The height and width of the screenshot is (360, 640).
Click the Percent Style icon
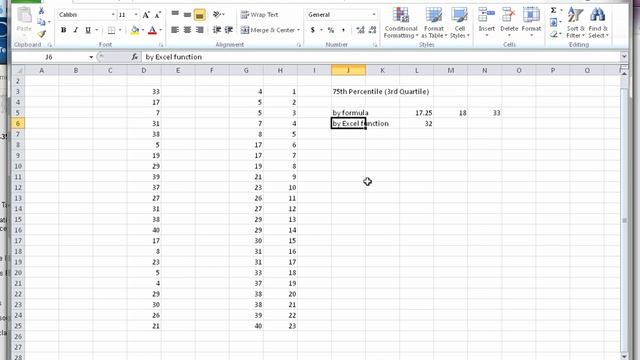tap(331, 30)
